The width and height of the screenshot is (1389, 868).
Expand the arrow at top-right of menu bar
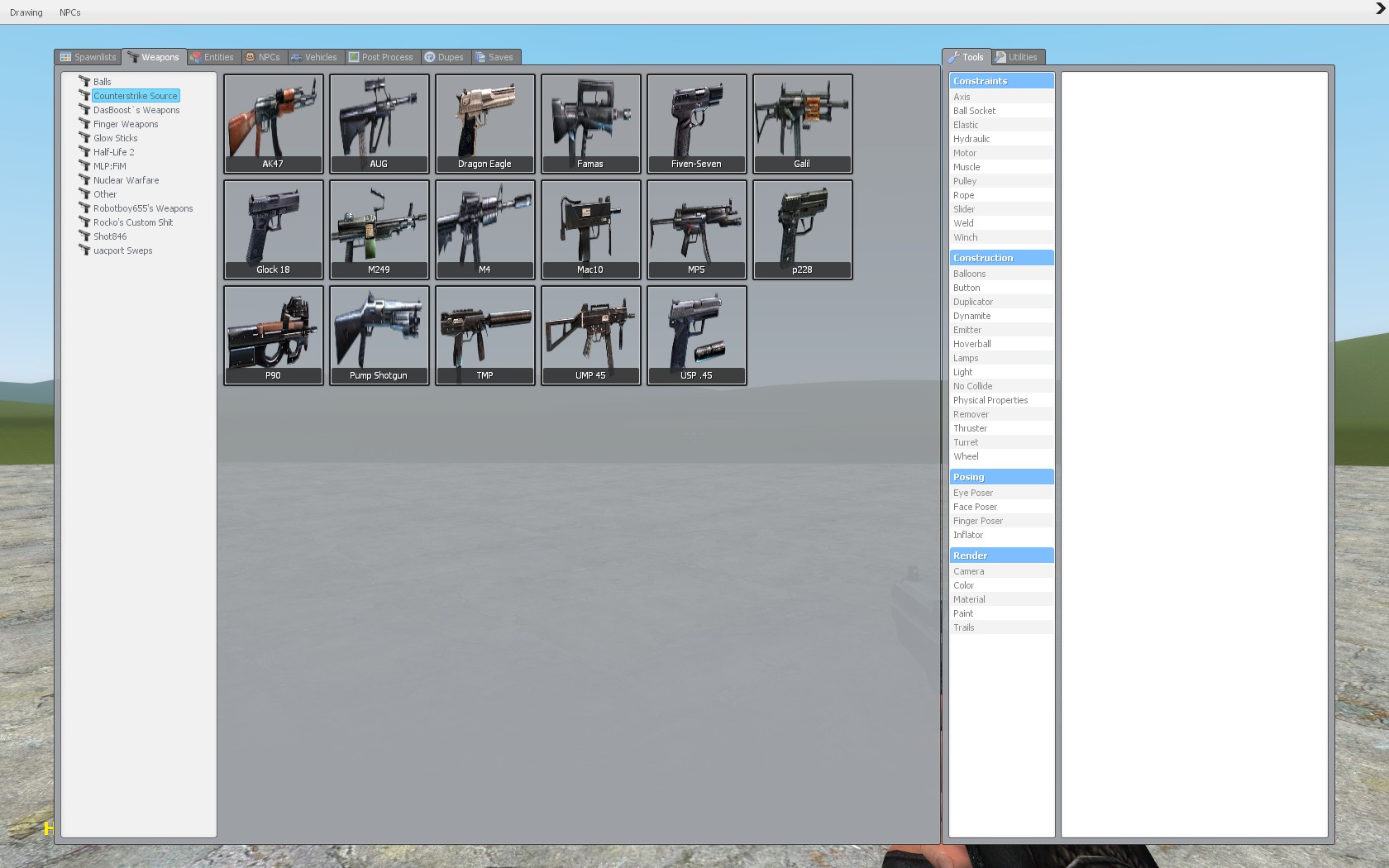coord(1380,9)
